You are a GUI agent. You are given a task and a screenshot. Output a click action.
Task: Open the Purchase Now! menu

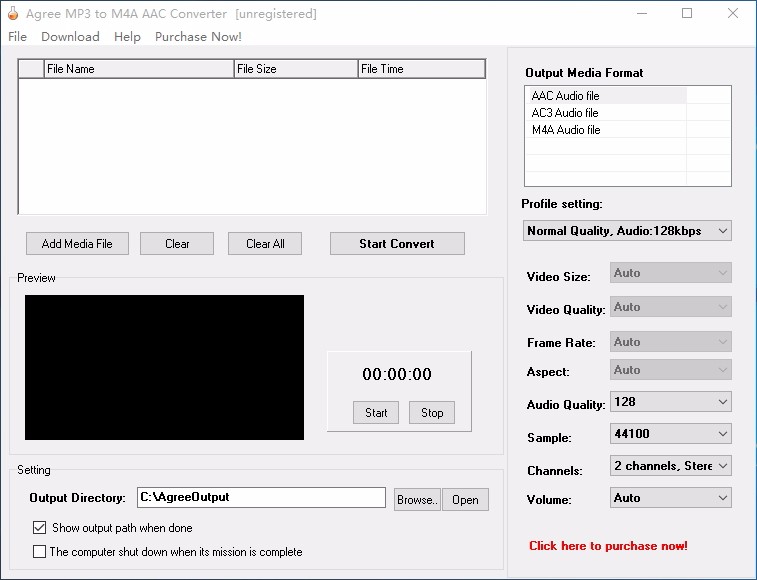tap(198, 37)
